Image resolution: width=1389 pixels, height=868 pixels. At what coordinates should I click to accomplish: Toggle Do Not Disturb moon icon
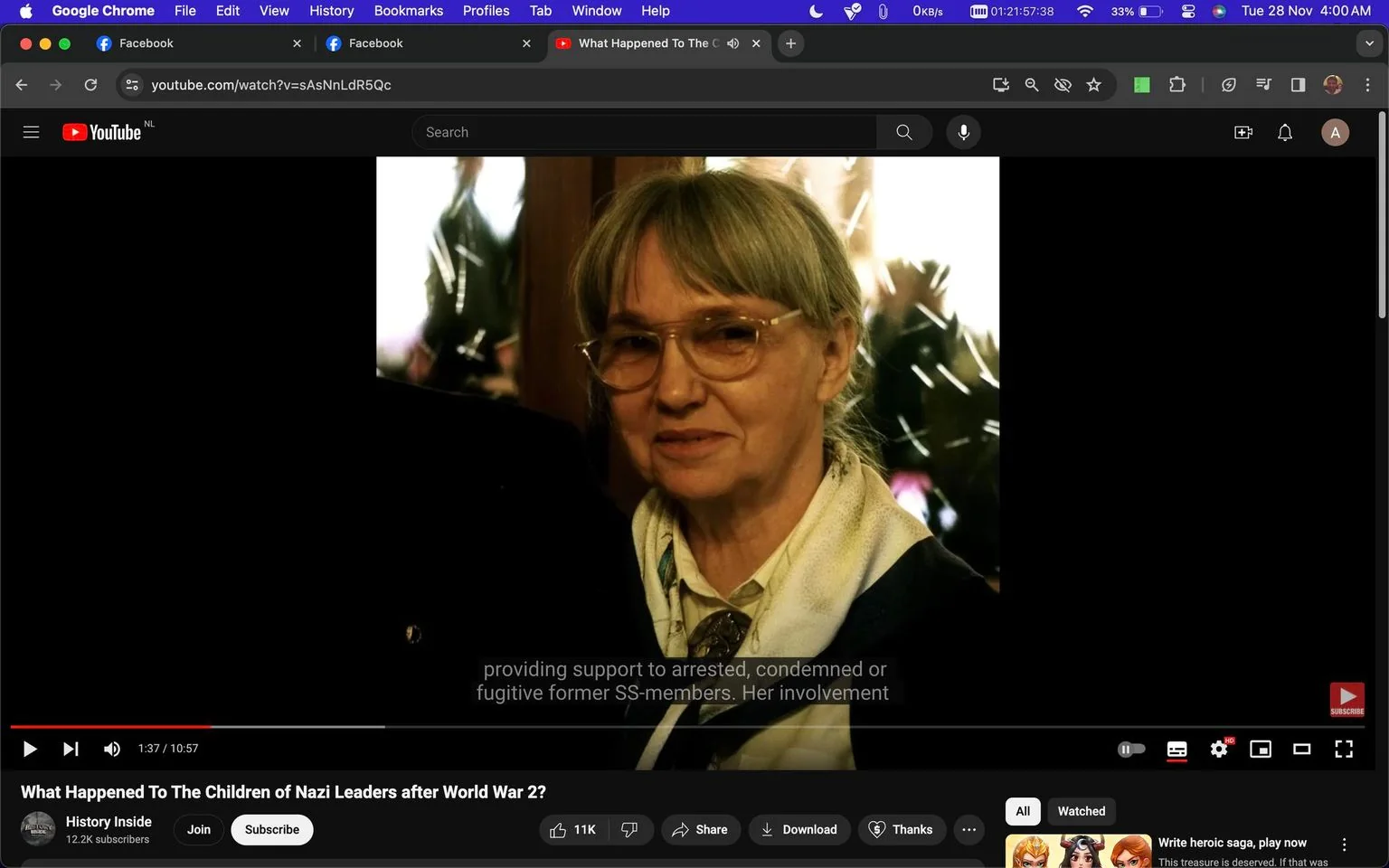(x=816, y=11)
